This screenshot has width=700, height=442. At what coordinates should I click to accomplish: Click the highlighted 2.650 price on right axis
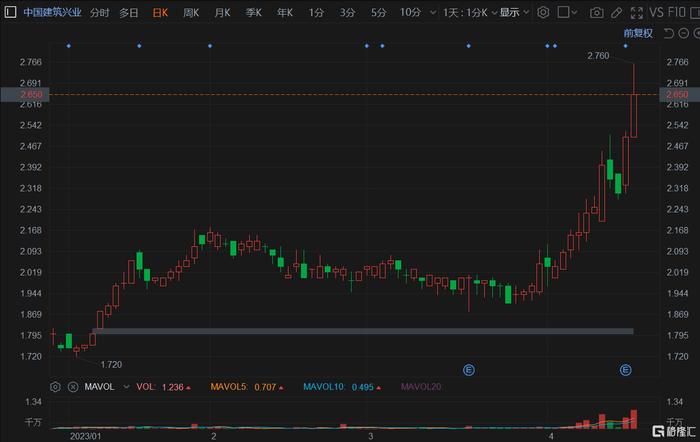pyautogui.click(x=679, y=95)
